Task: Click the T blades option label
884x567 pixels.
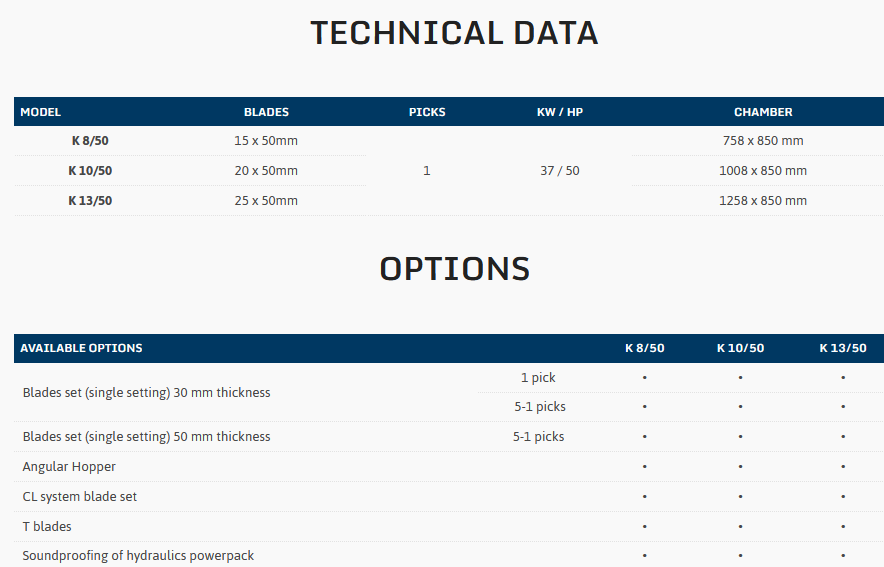Action: 47,527
